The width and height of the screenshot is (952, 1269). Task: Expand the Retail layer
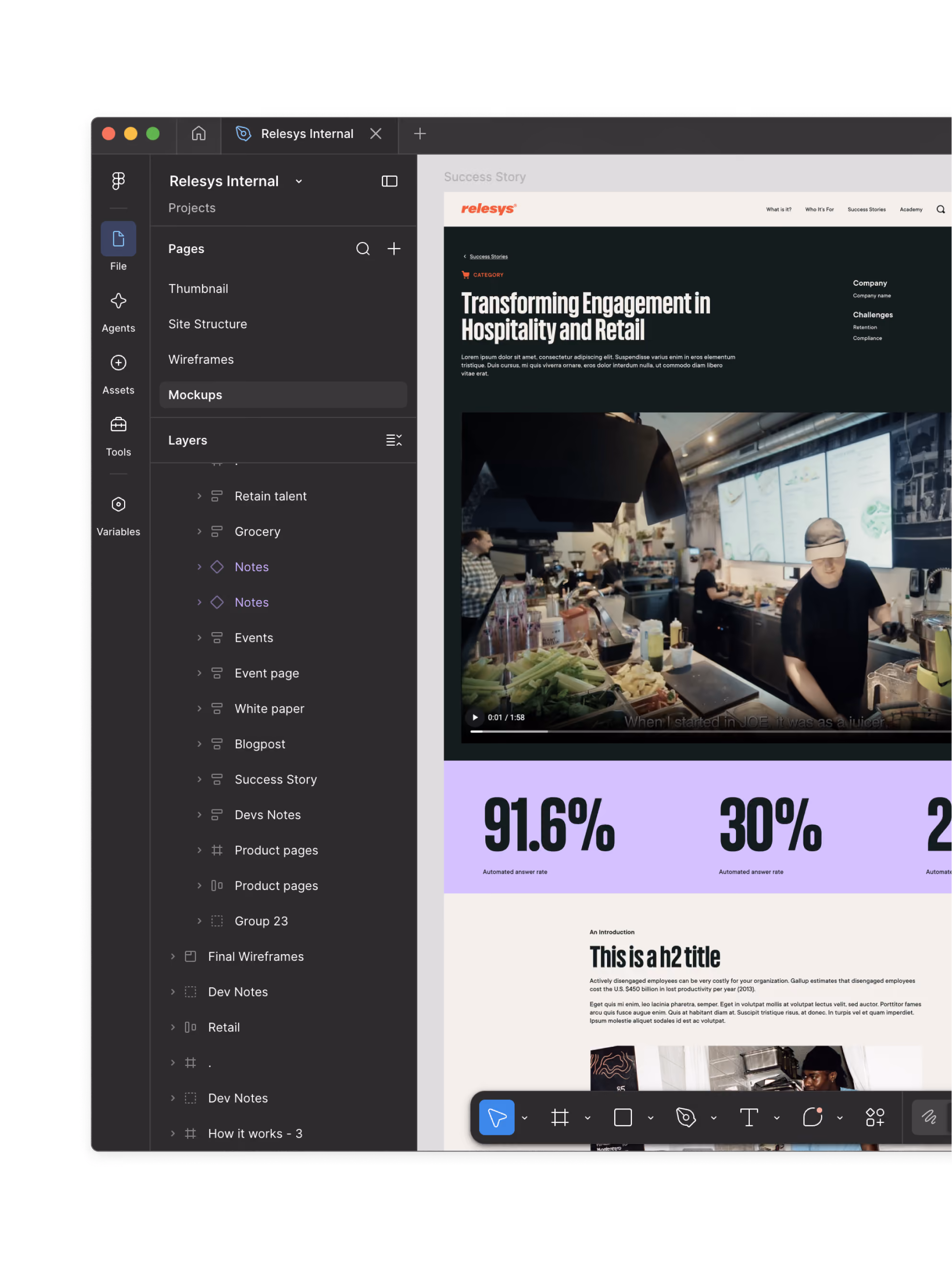pyautogui.click(x=172, y=1027)
